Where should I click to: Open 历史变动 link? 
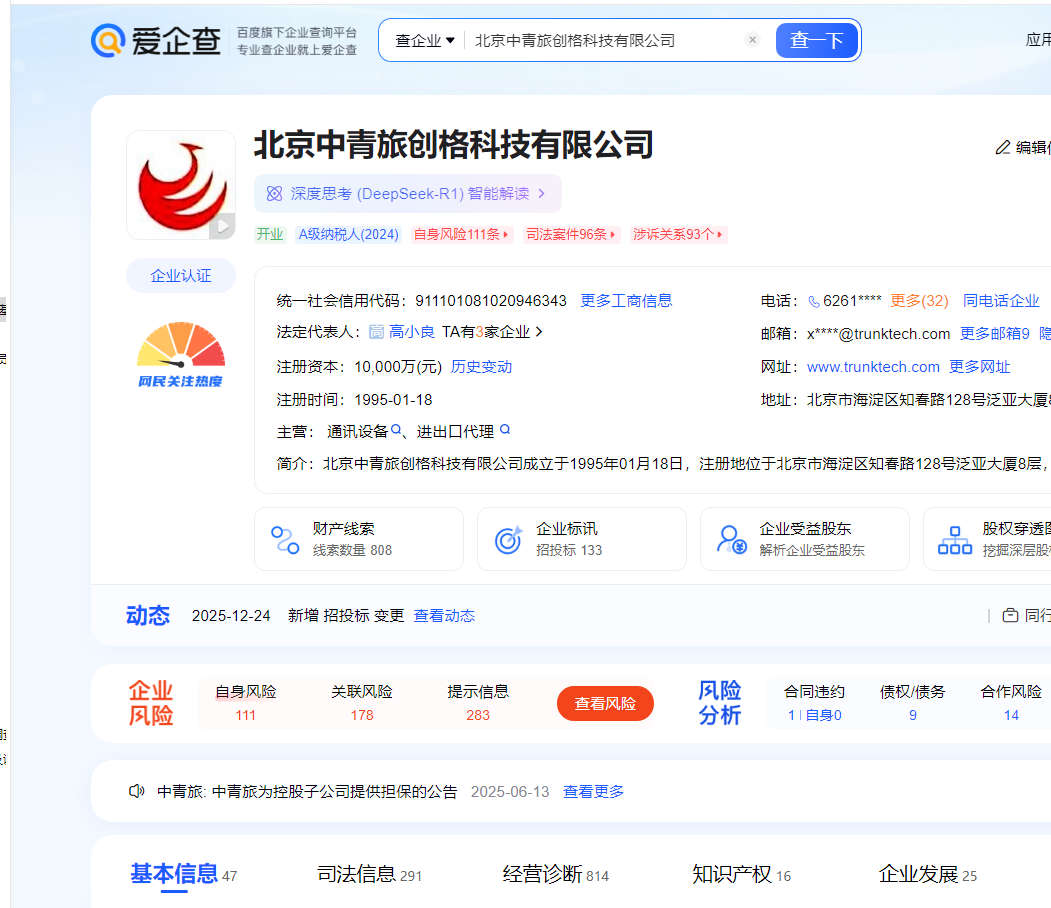tap(481, 367)
